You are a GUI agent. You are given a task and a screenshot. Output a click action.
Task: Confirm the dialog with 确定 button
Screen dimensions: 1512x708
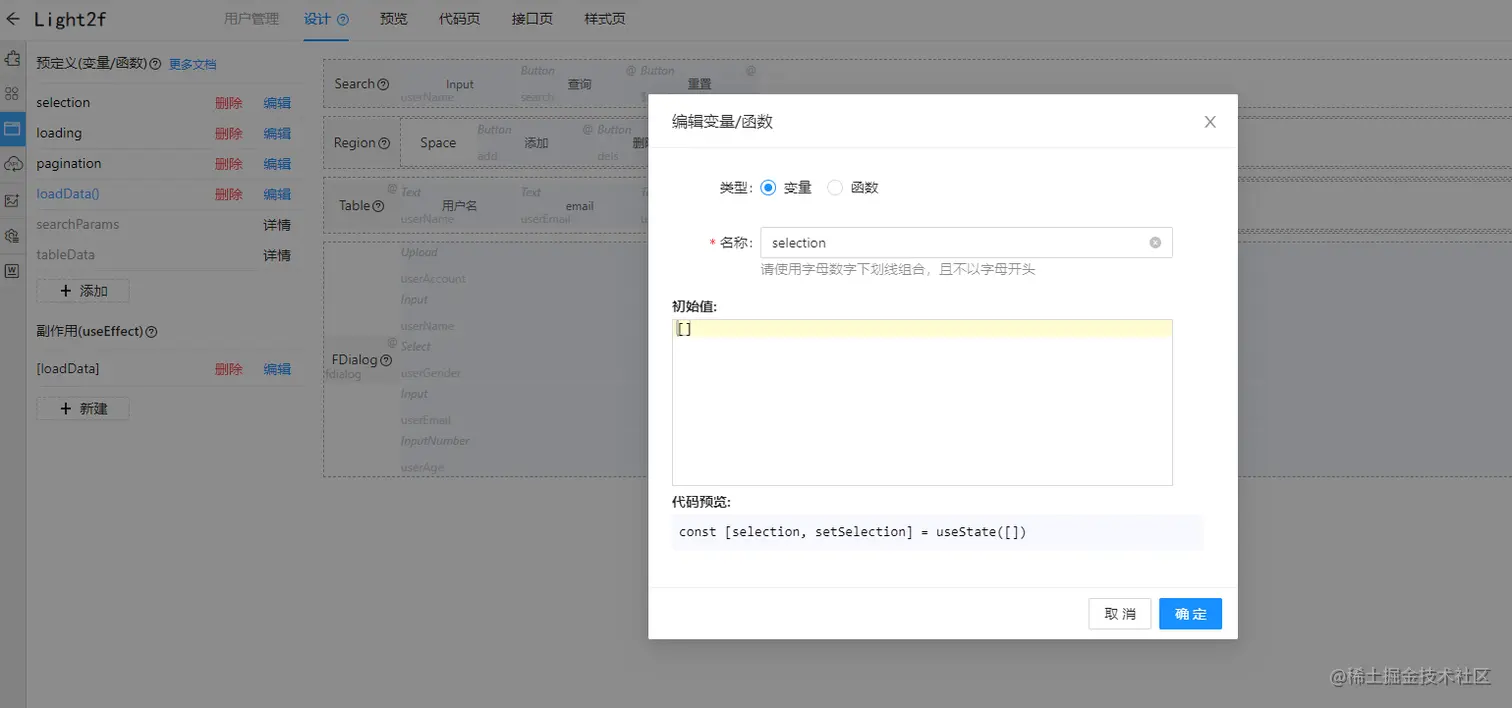tap(1190, 613)
